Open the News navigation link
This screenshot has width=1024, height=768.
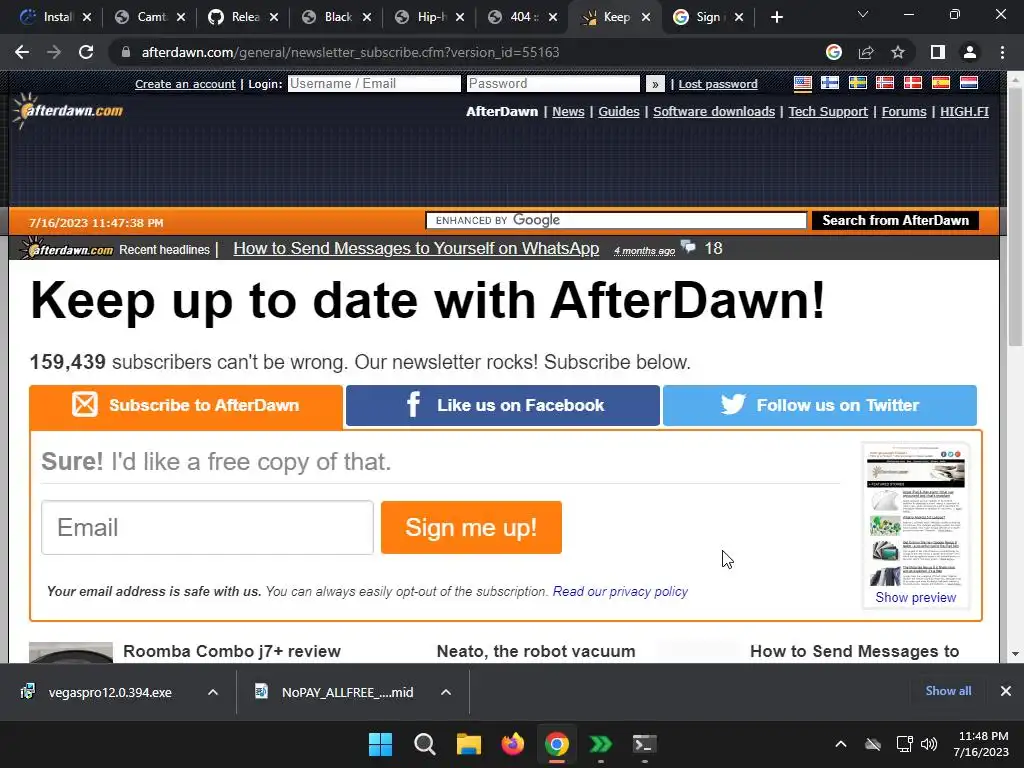click(568, 112)
